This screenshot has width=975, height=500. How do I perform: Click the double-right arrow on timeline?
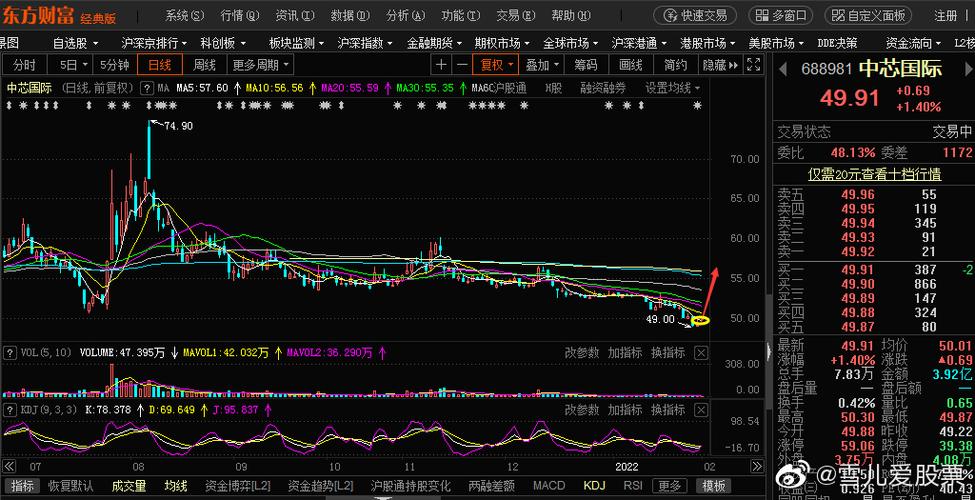tap(756, 466)
